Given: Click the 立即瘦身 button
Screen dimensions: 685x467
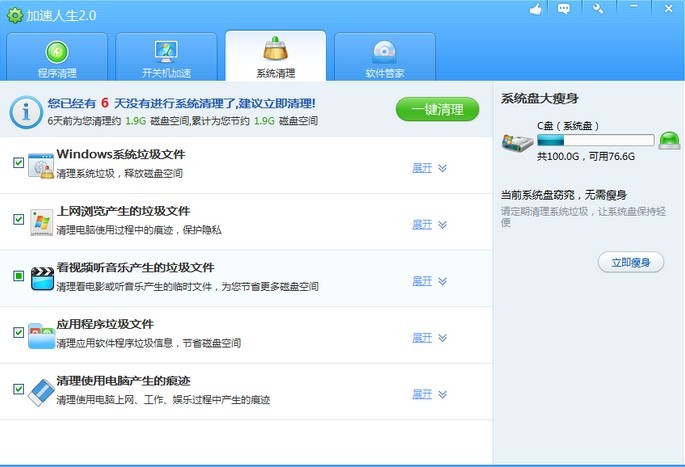Looking at the screenshot, I should [631, 263].
